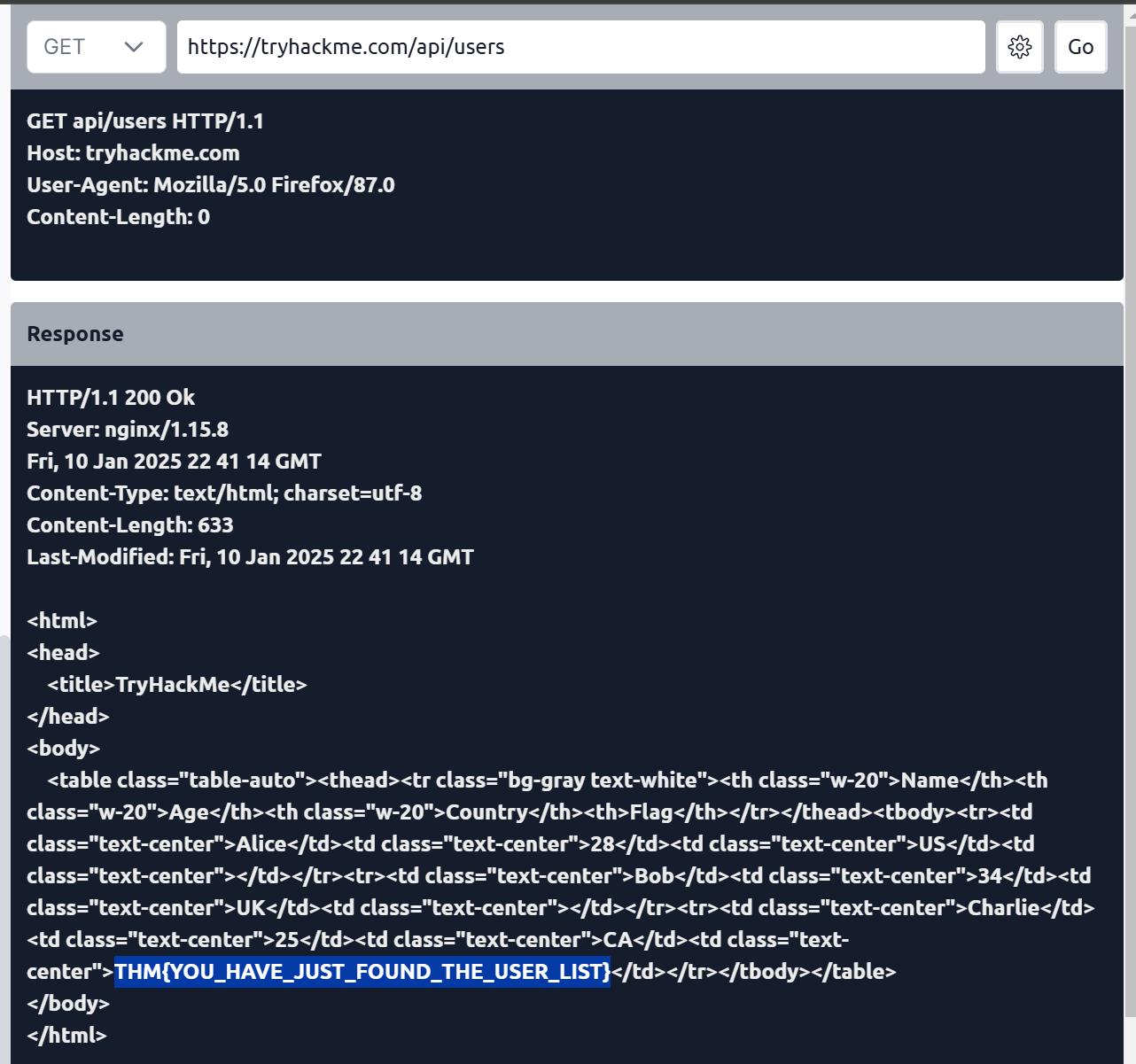The width and height of the screenshot is (1136, 1064).
Task: Click the 'Content-Length: 633' response header
Action: (130, 525)
